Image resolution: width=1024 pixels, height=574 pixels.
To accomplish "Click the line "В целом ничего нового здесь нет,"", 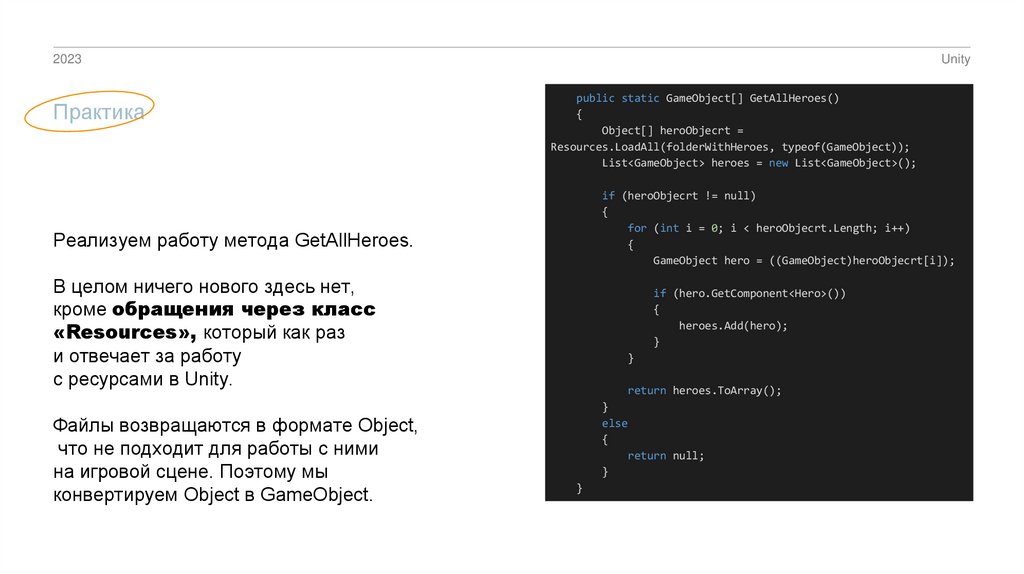I will point(204,287).
